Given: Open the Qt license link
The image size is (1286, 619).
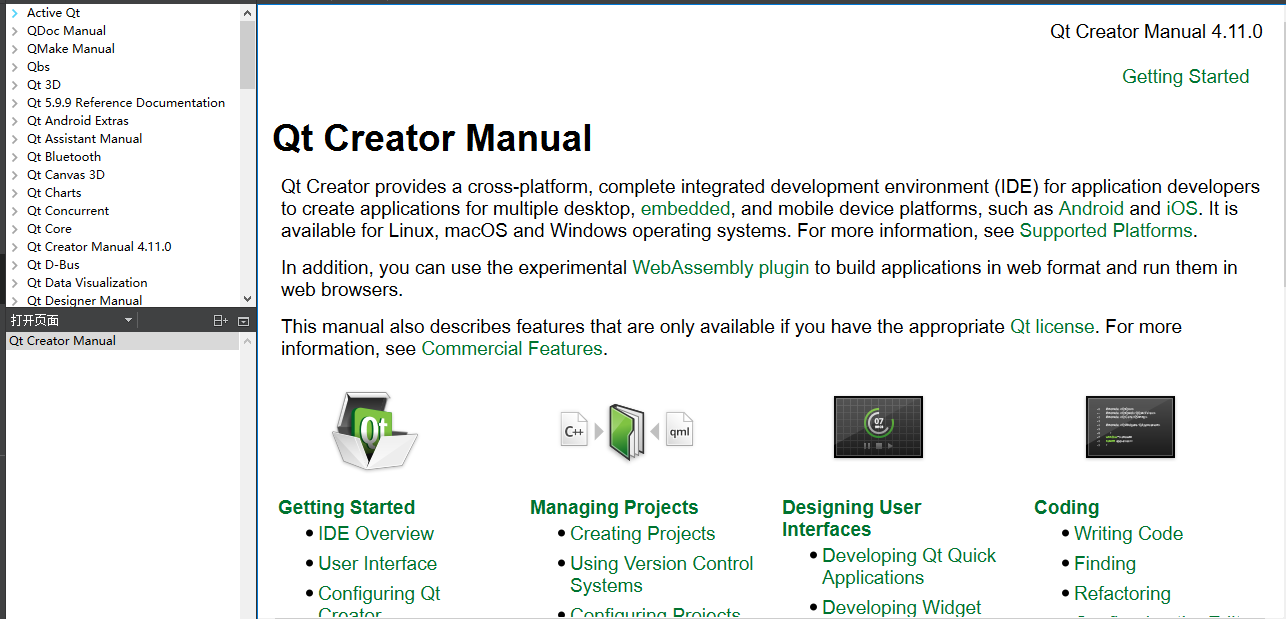Looking at the screenshot, I should [x=1052, y=327].
